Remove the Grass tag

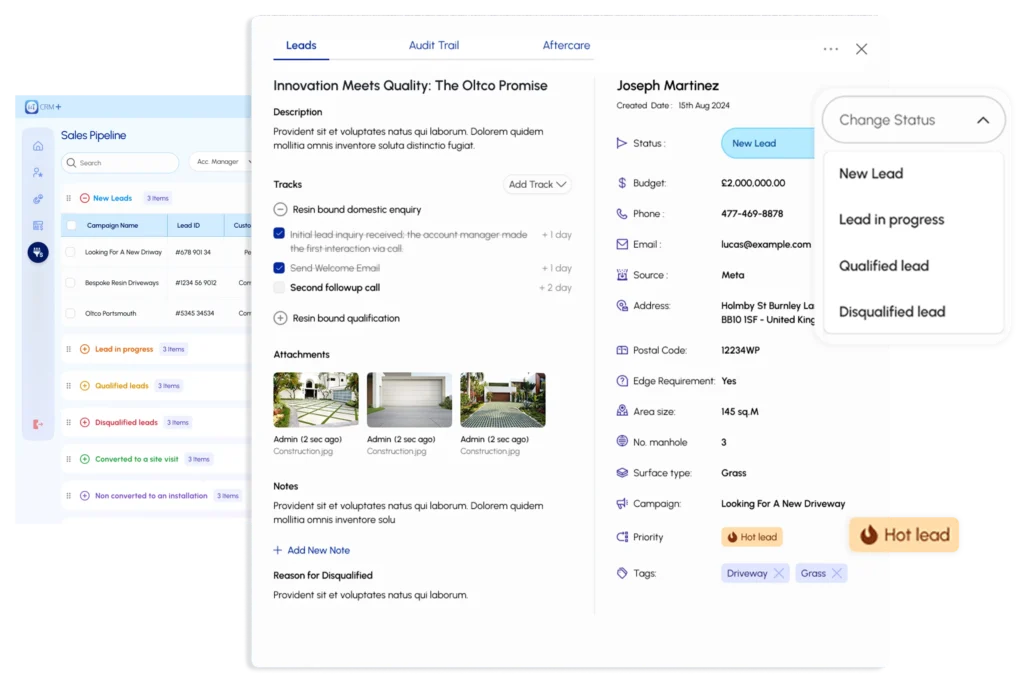837,573
